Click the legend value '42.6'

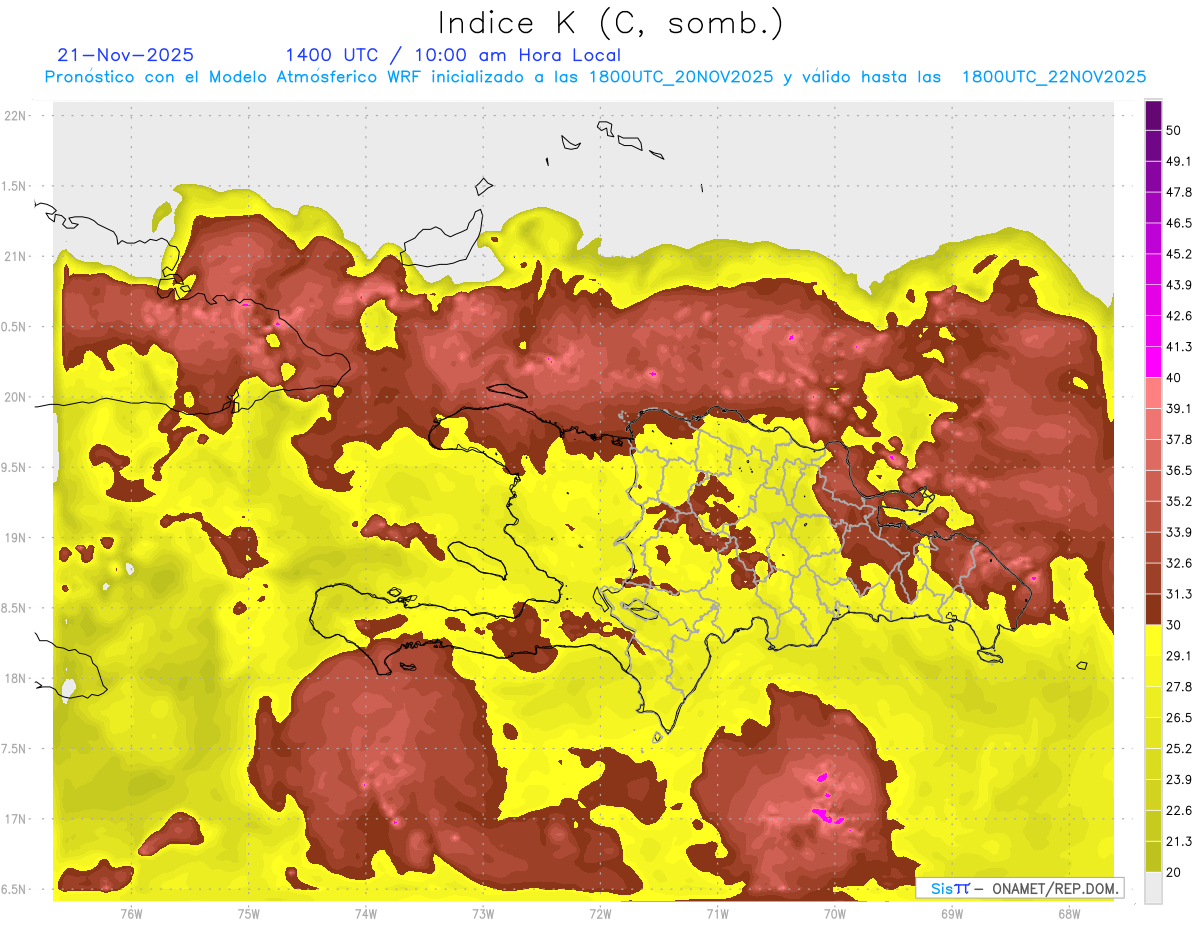[1179, 316]
